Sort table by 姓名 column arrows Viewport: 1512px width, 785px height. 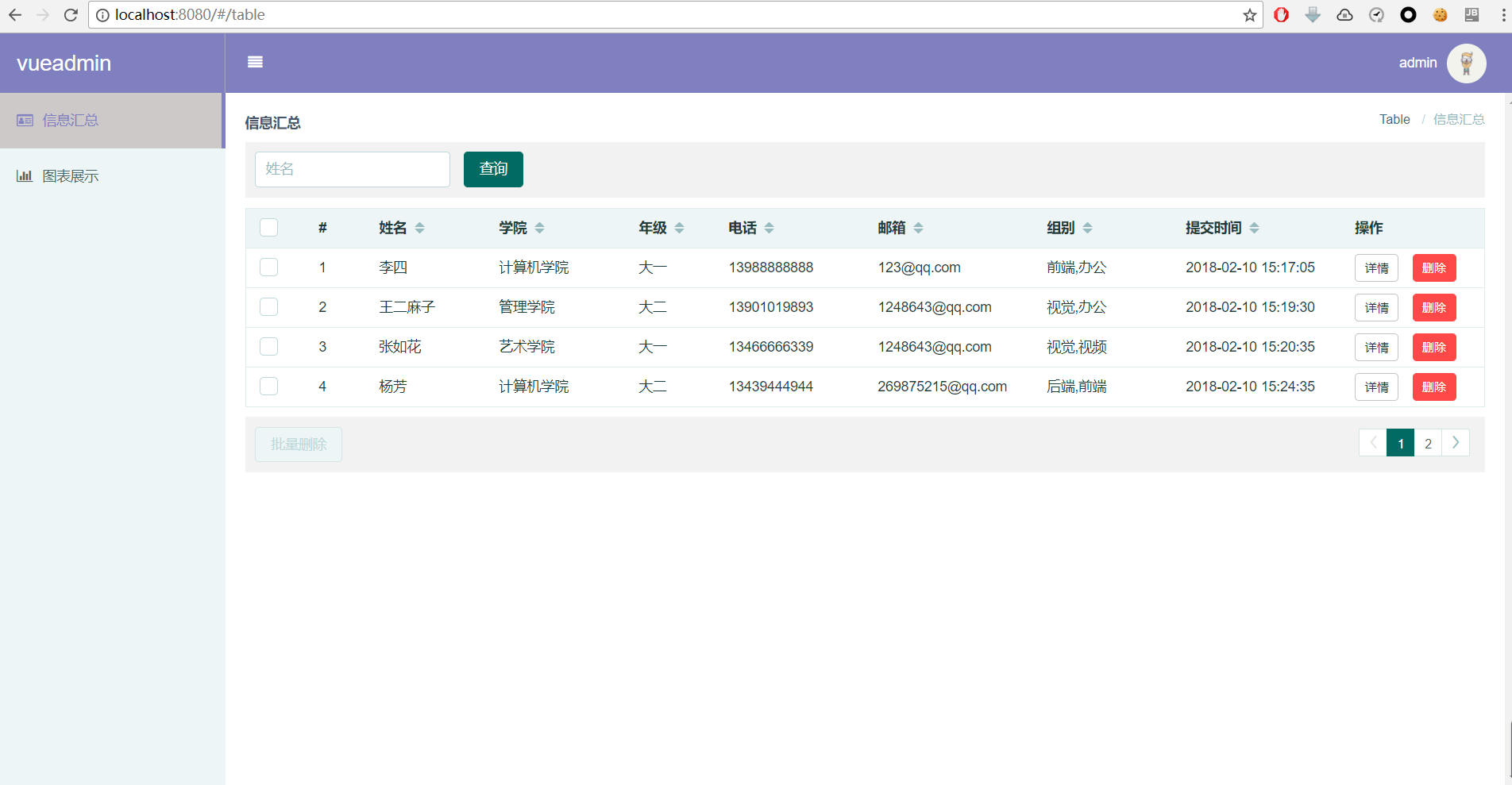pos(420,228)
